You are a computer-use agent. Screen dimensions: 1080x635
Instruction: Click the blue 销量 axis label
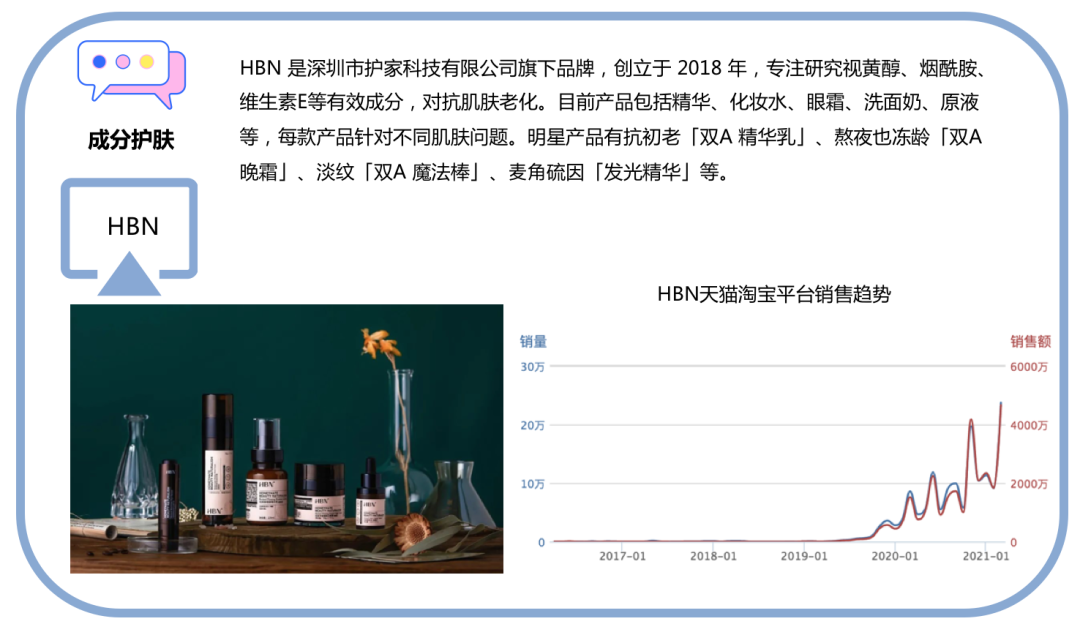tap(532, 341)
